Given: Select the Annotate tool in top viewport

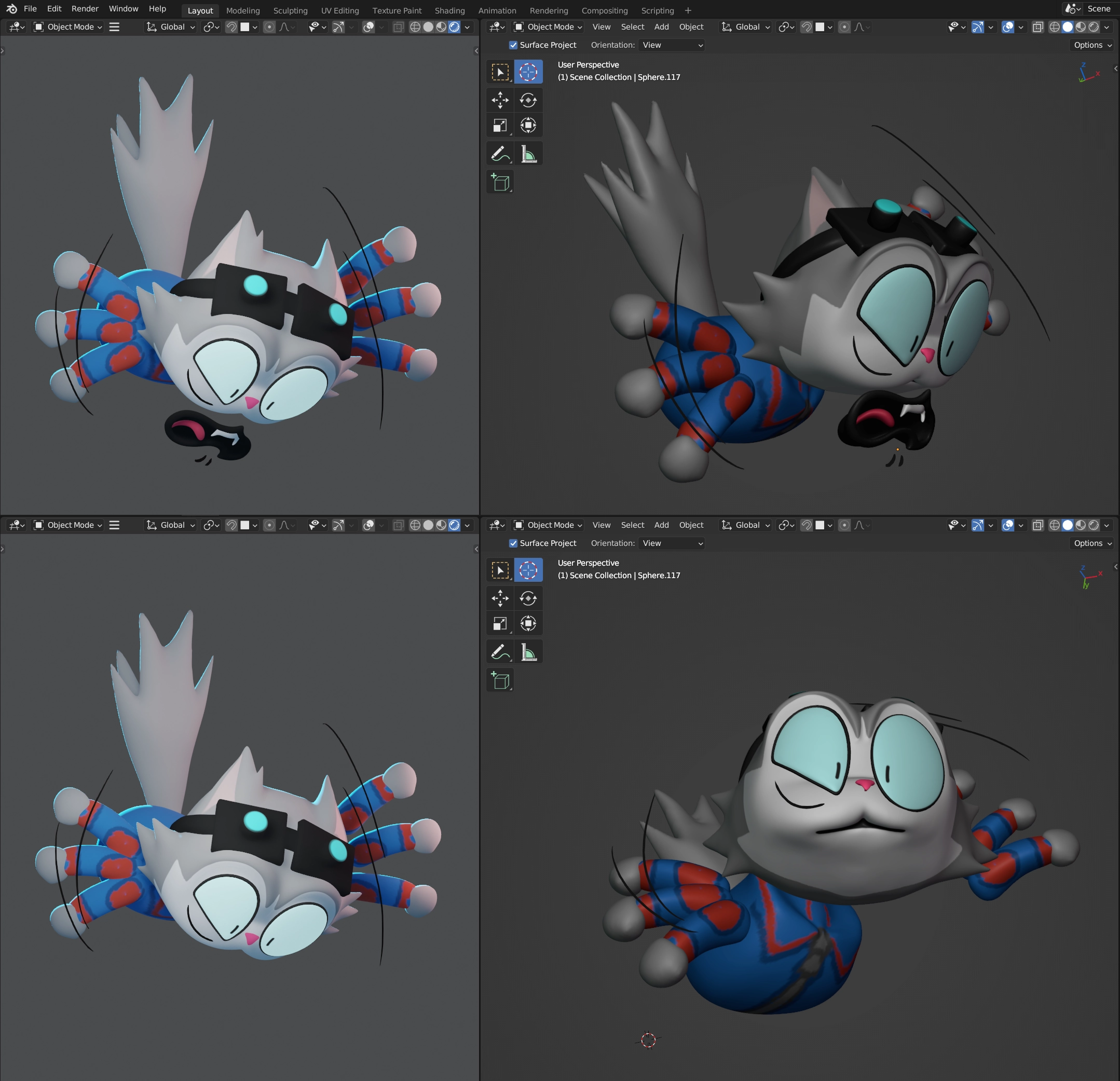Looking at the screenshot, I should tap(499, 154).
